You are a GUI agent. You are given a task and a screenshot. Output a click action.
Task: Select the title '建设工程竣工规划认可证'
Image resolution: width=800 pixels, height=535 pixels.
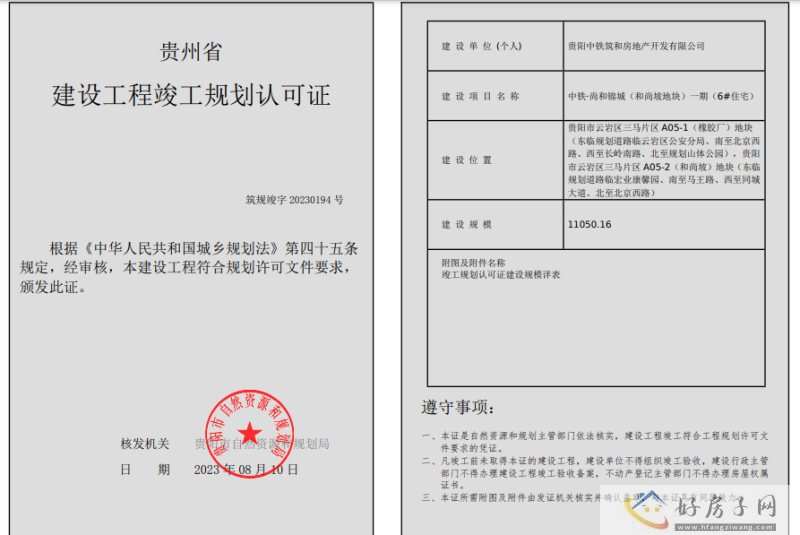click(191, 95)
